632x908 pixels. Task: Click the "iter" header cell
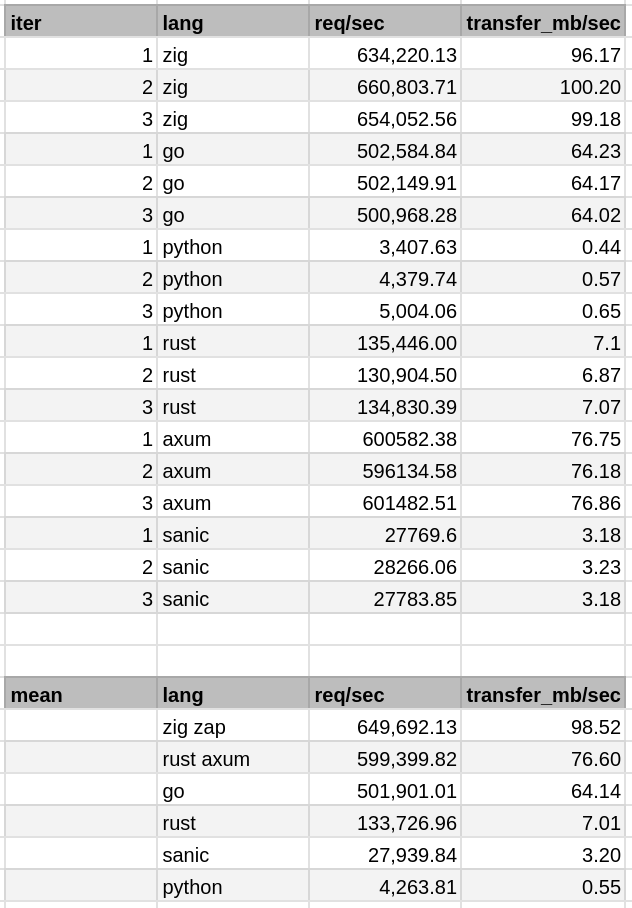click(x=80, y=23)
